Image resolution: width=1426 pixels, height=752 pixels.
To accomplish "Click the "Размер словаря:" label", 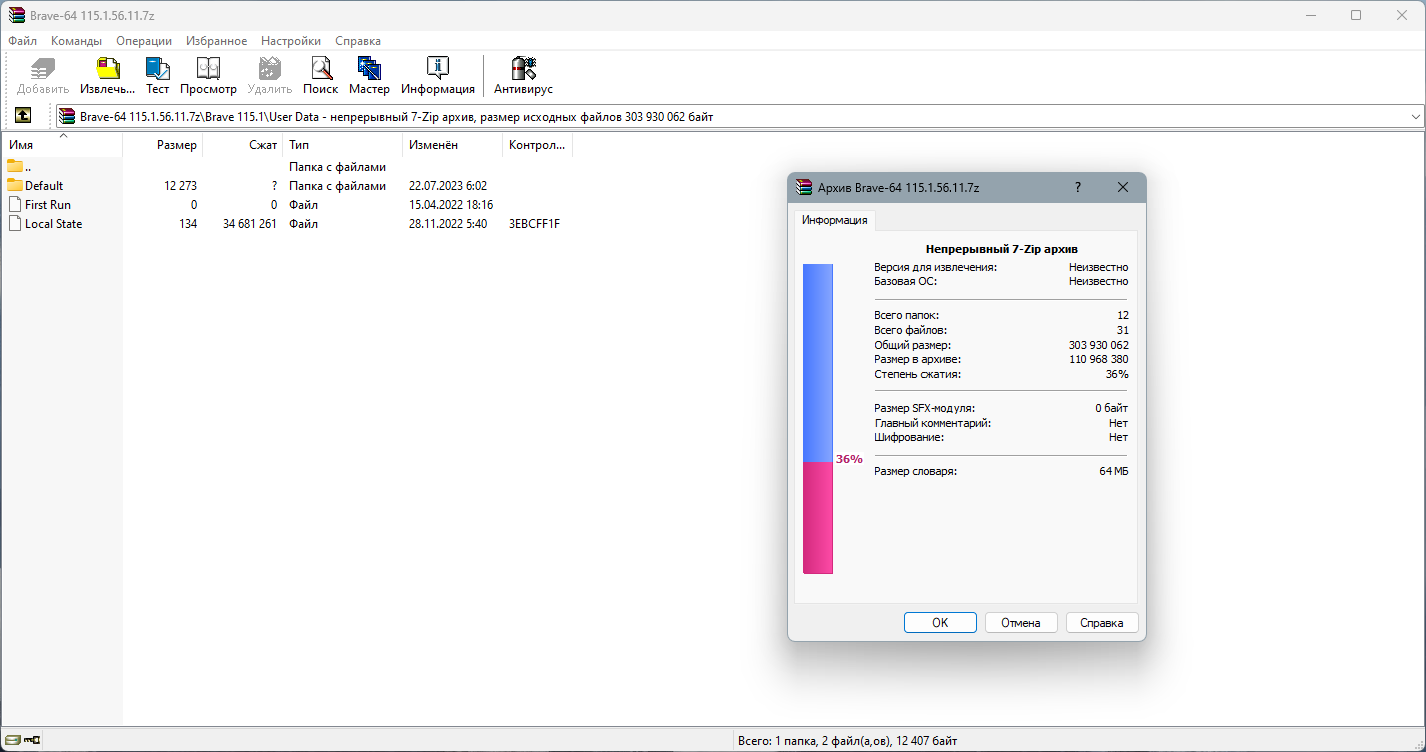I will (x=915, y=471).
